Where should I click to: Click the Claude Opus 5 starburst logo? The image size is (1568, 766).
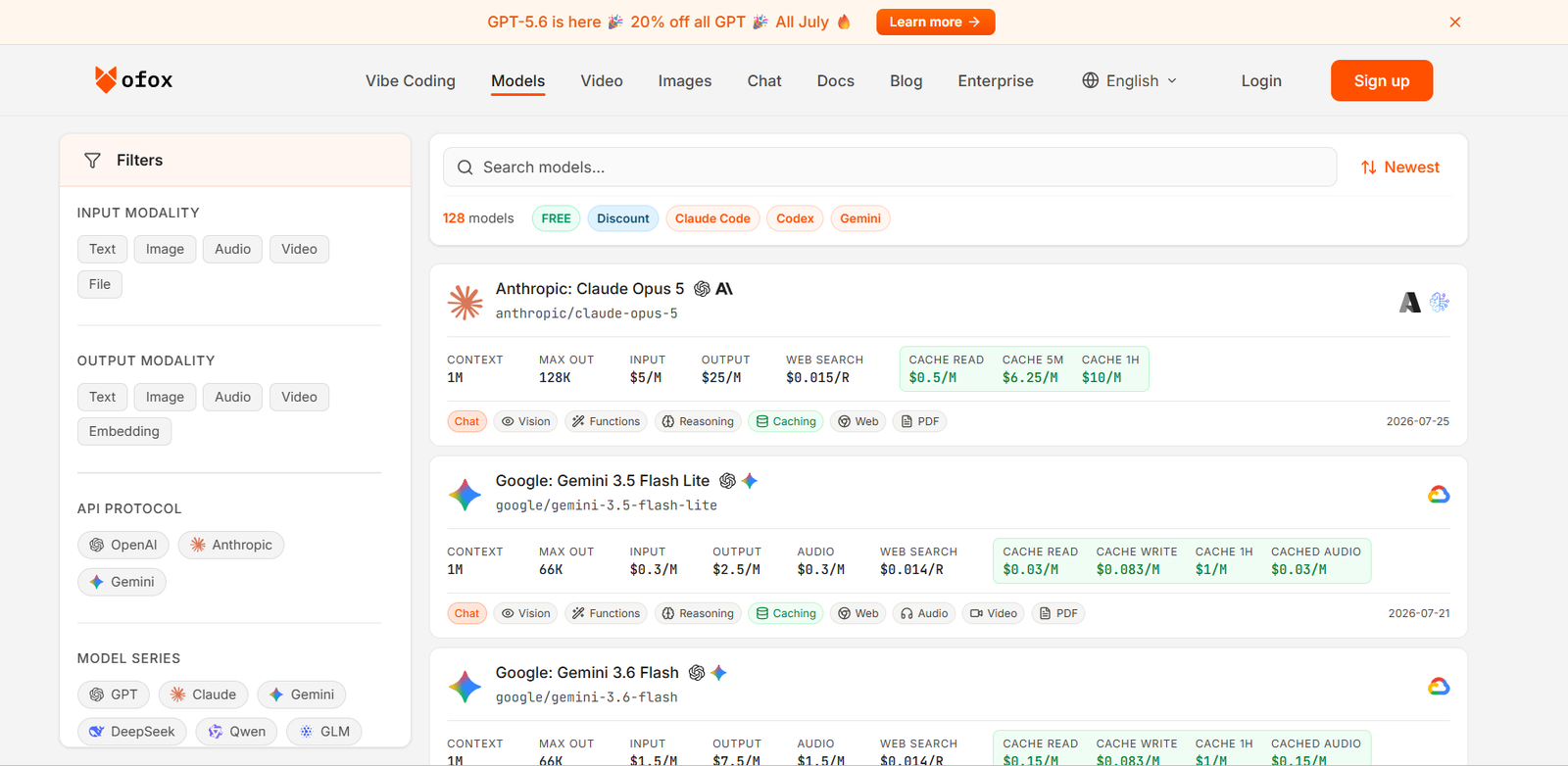click(x=465, y=302)
